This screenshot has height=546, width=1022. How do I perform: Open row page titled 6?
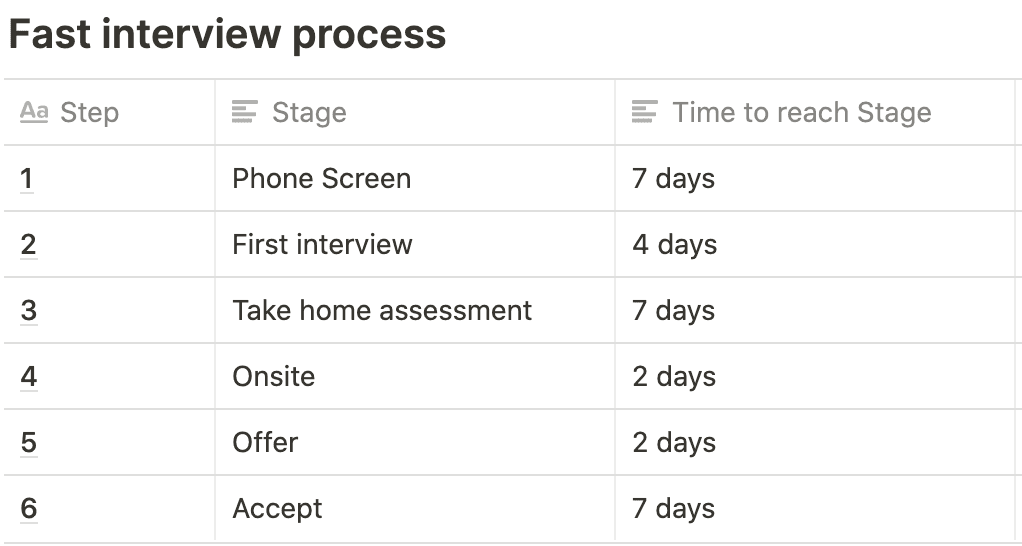click(28, 508)
